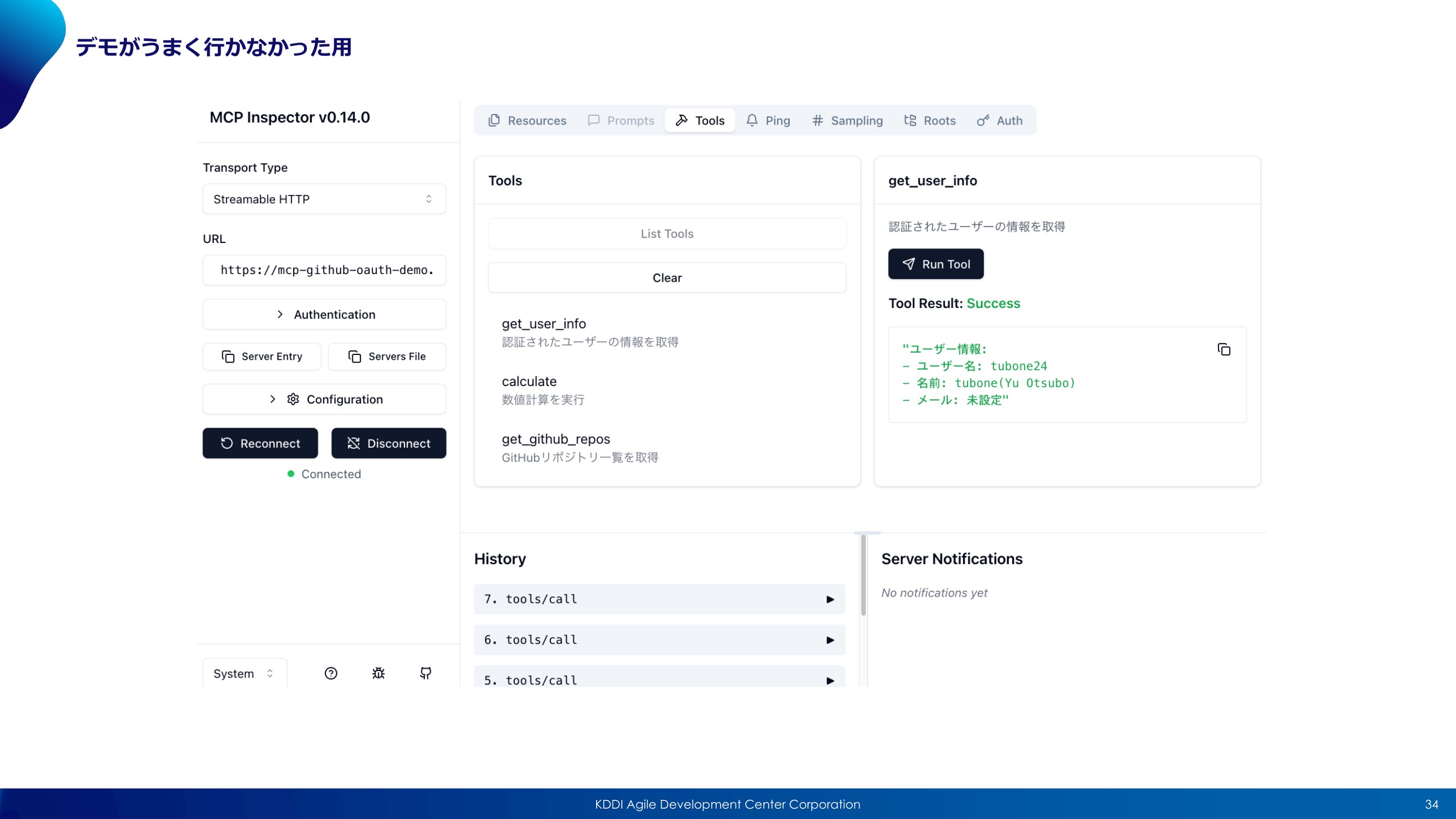Viewport: 1456px width, 819px height.
Task: Copy the Servers File config
Action: click(387, 357)
